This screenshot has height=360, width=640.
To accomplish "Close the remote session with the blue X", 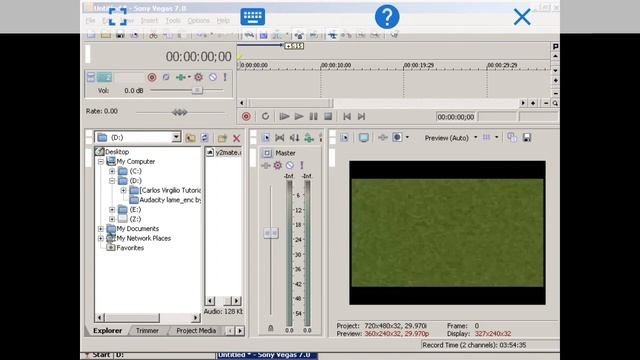I will pos(522,17).
